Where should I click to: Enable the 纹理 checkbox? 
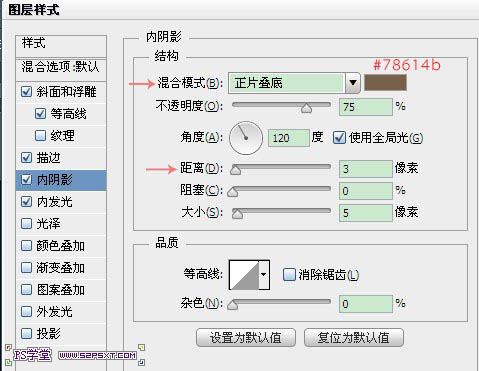[x=40, y=135]
